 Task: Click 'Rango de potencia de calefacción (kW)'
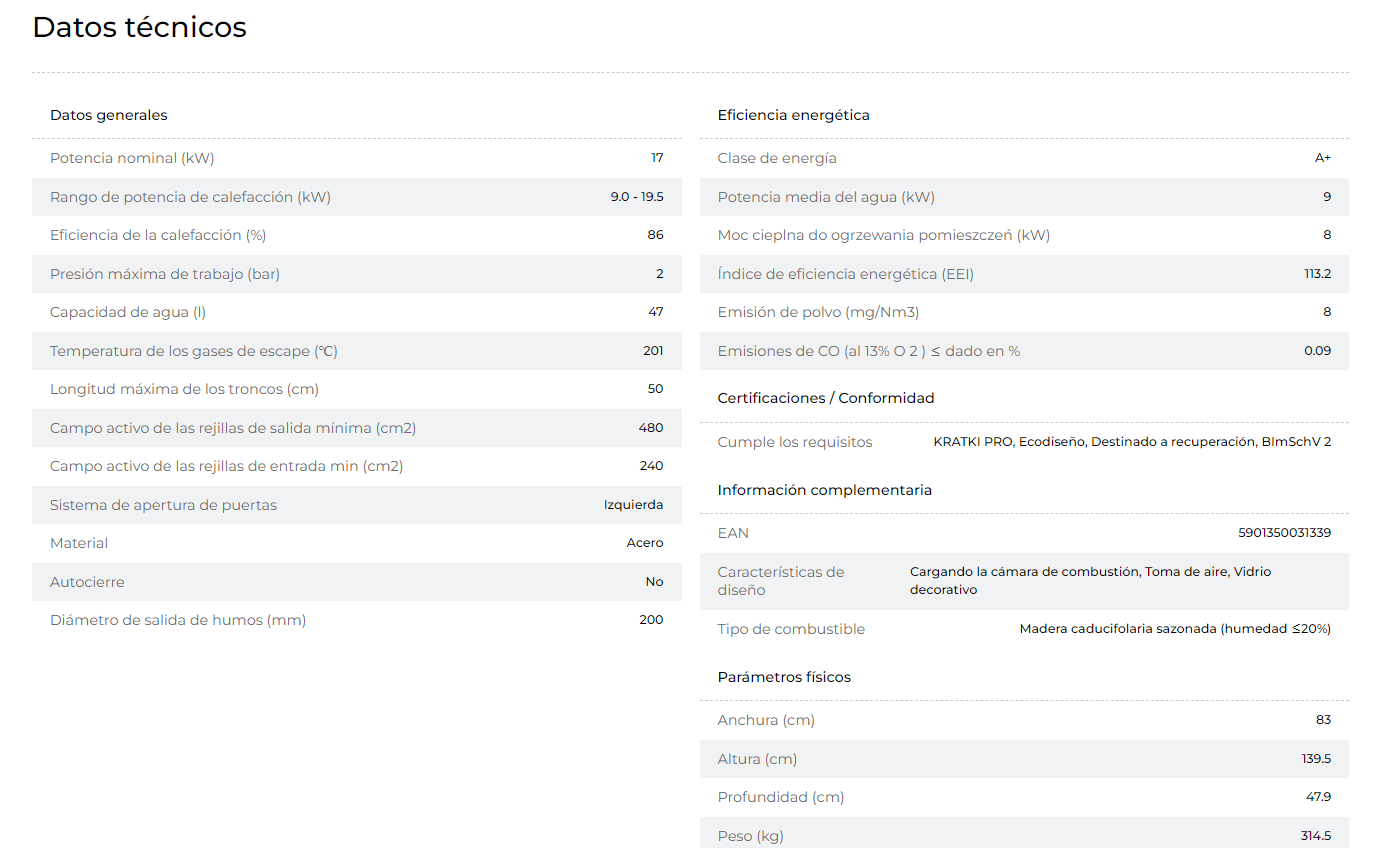190,197
